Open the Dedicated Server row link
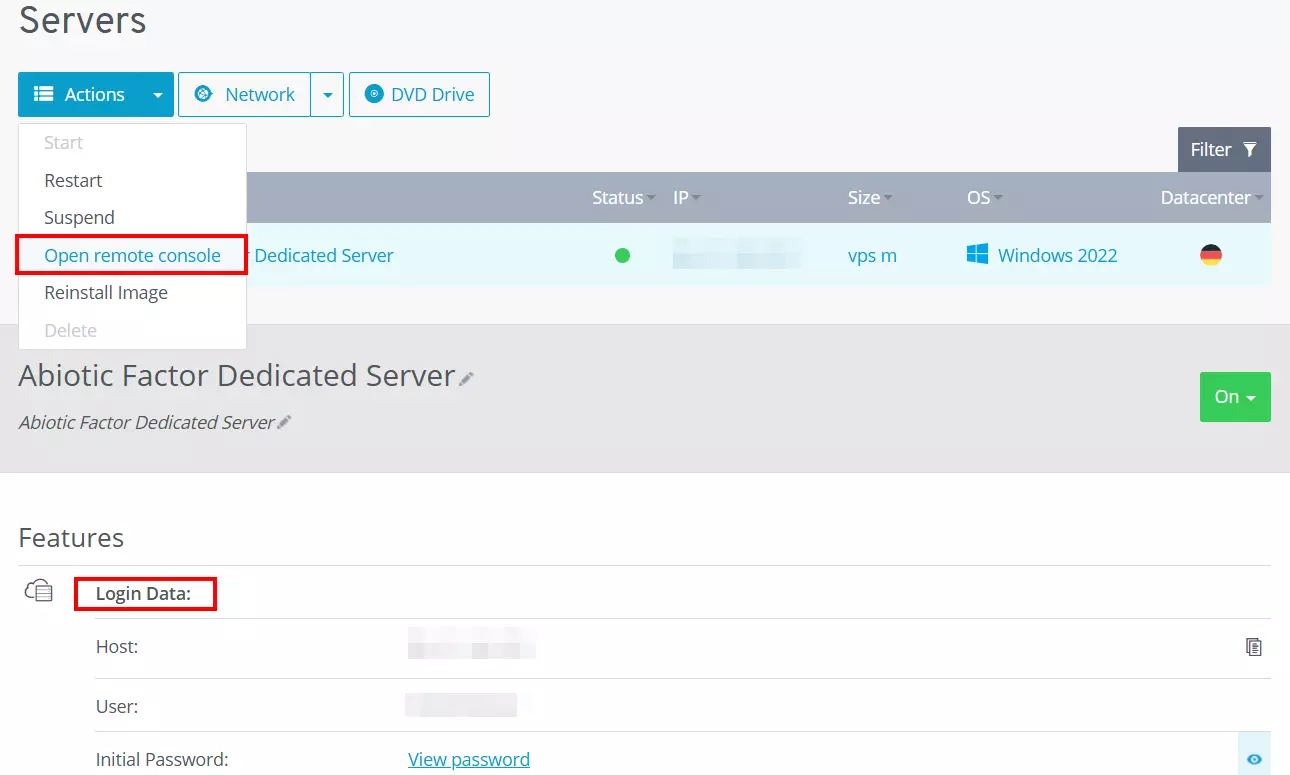 [x=323, y=255]
